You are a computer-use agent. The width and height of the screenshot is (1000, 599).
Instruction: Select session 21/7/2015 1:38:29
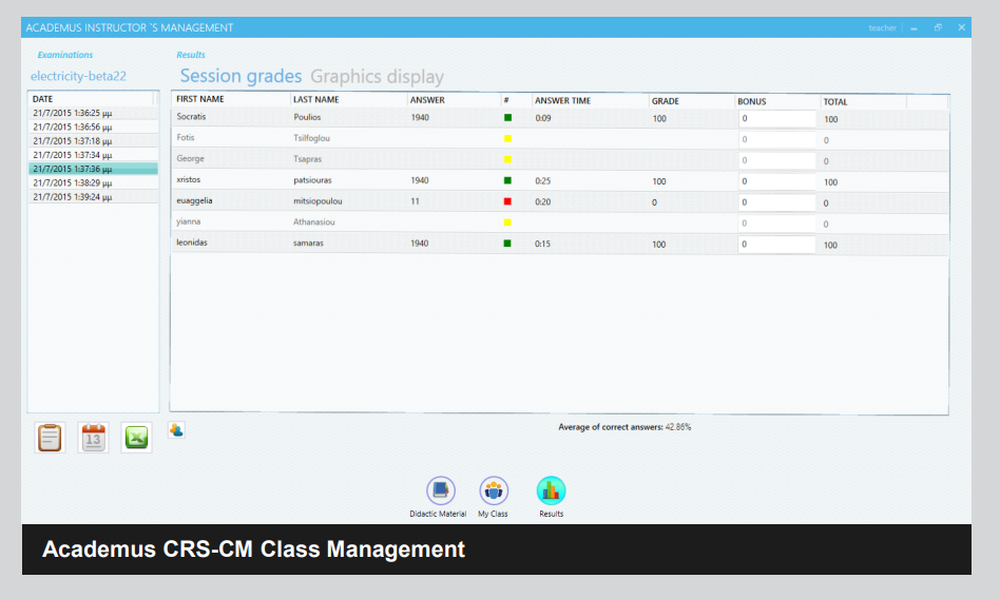[x=93, y=183]
